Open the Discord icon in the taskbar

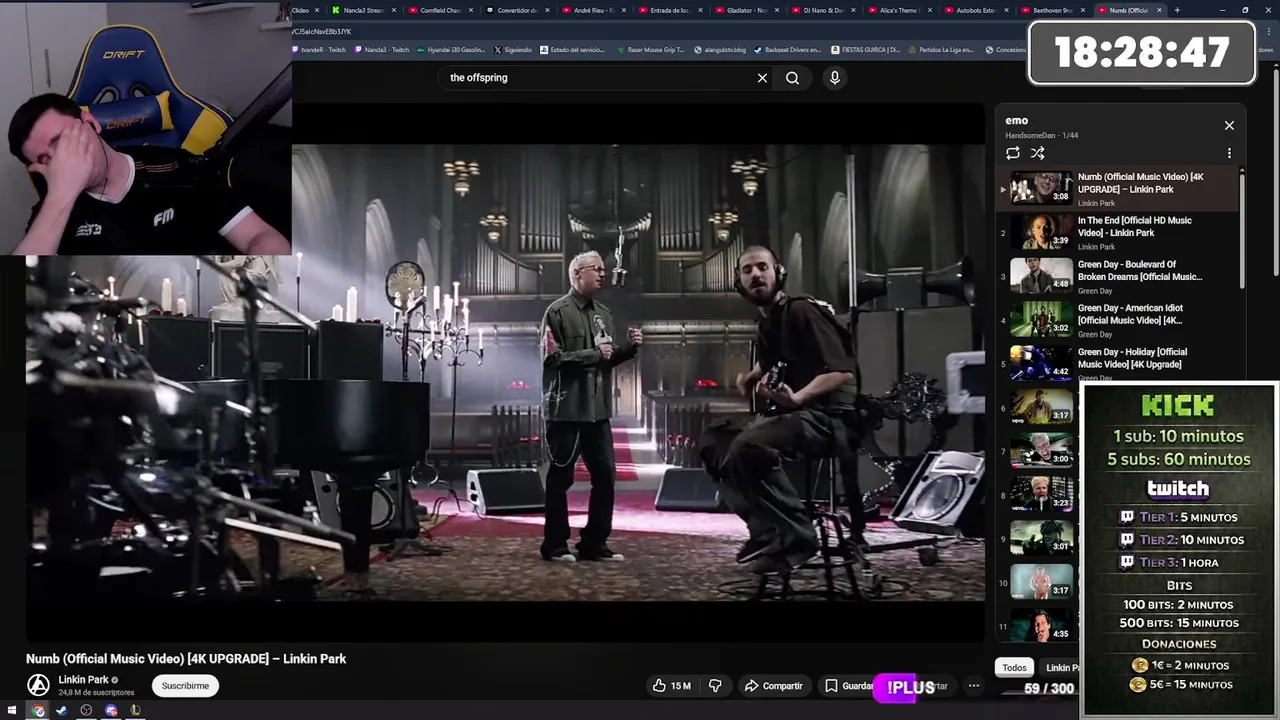[111, 711]
